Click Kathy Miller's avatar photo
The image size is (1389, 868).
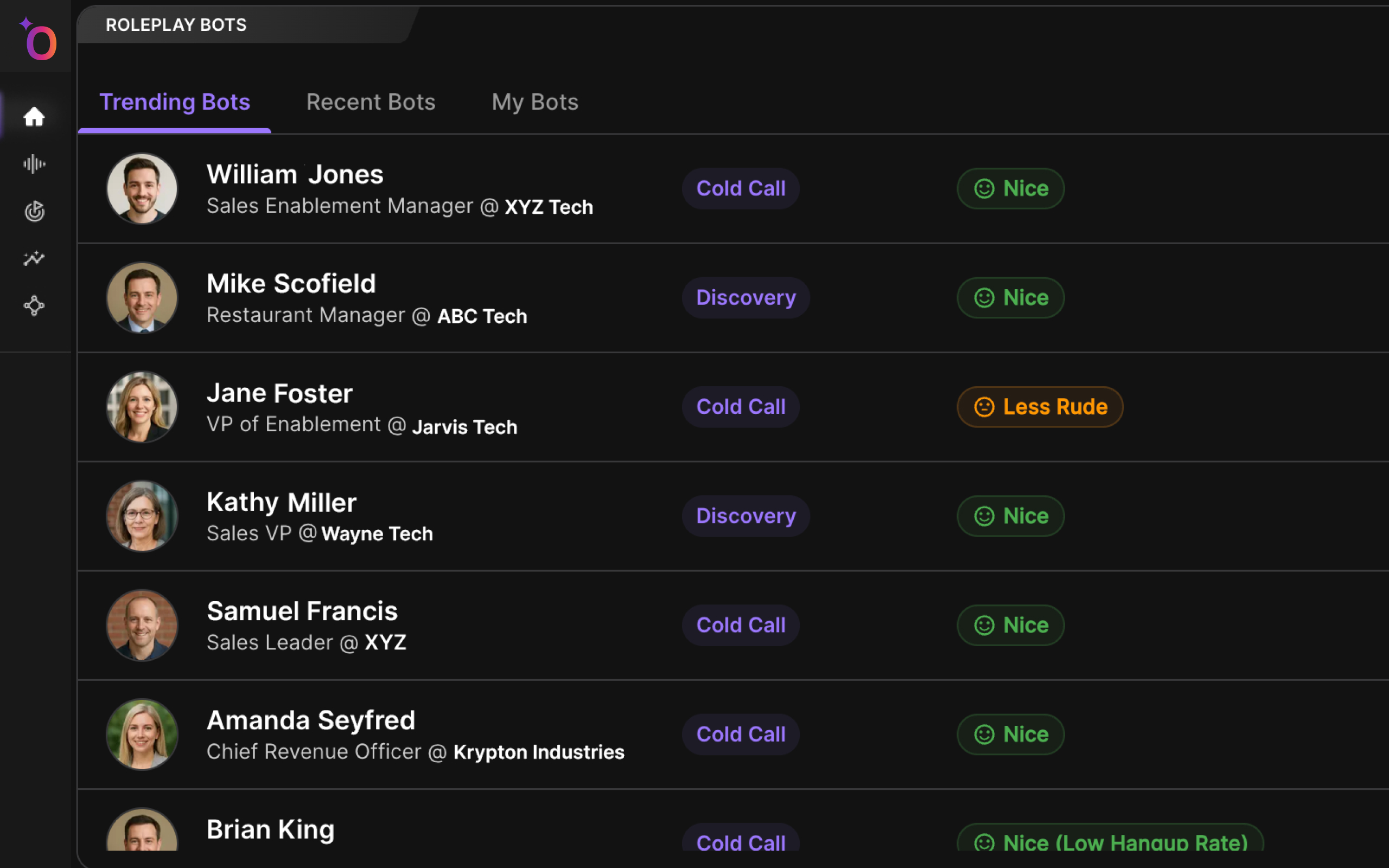[142, 515]
